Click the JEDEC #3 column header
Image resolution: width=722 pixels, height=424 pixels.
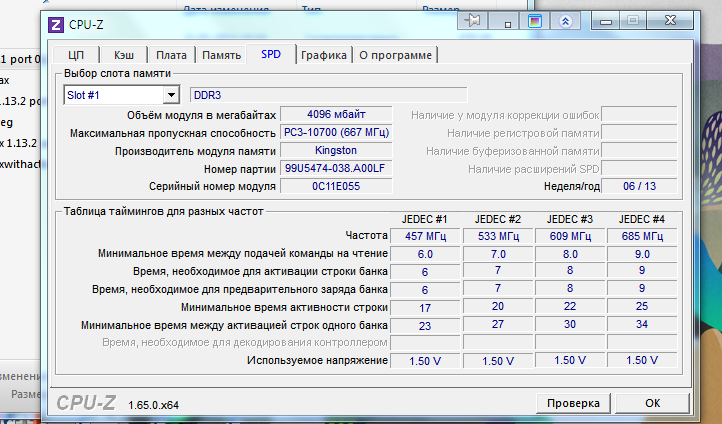click(x=570, y=219)
